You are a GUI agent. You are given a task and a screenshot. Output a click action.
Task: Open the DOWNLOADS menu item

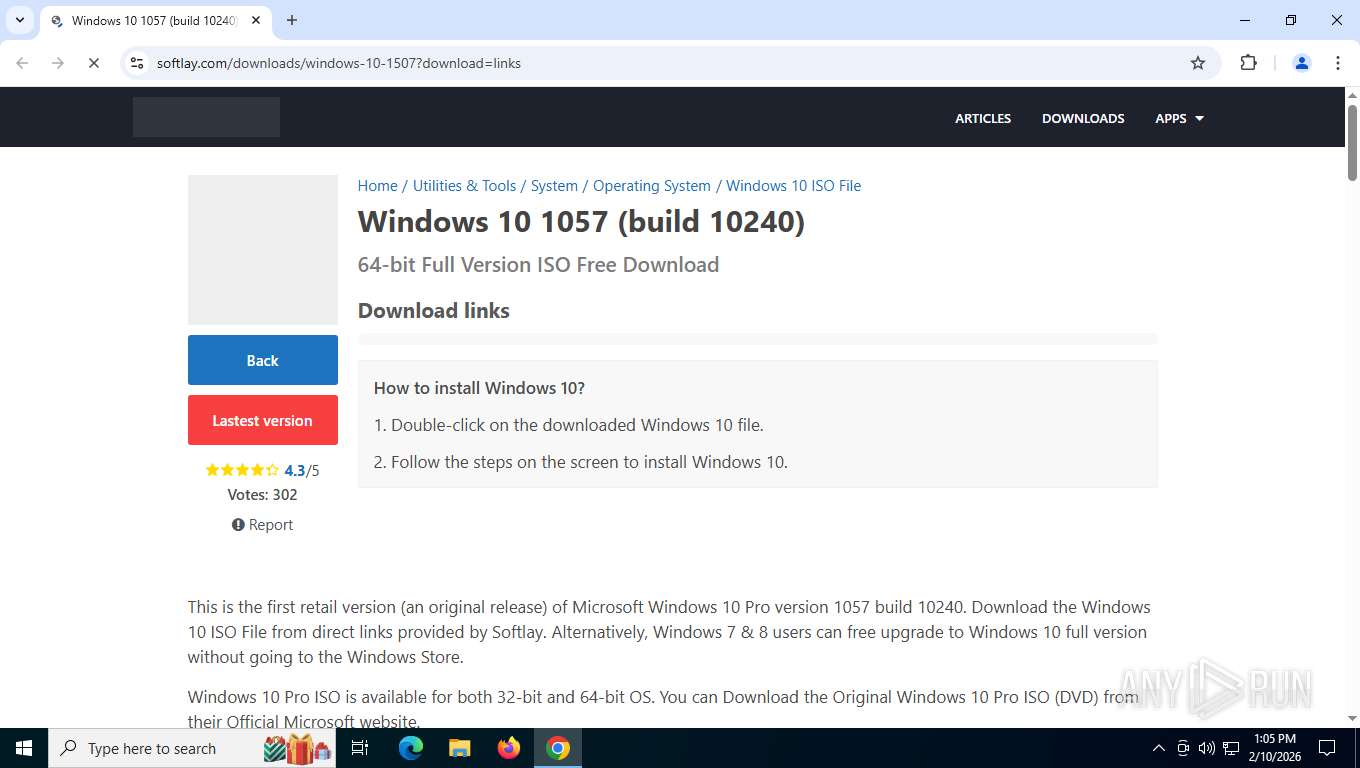pos(1083,118)
